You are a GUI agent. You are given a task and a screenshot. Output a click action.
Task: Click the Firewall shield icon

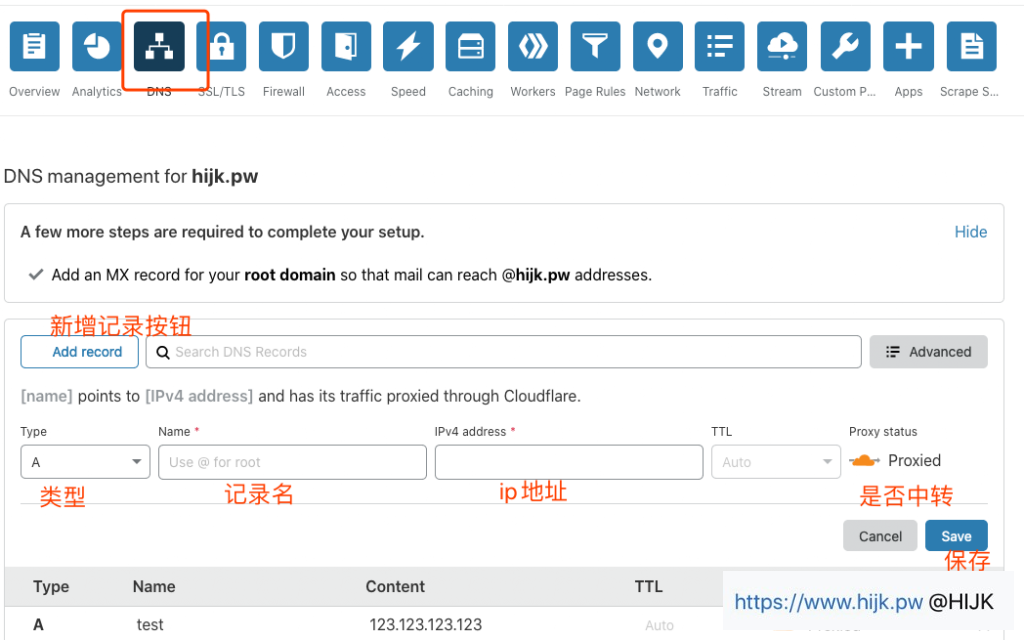283,46
